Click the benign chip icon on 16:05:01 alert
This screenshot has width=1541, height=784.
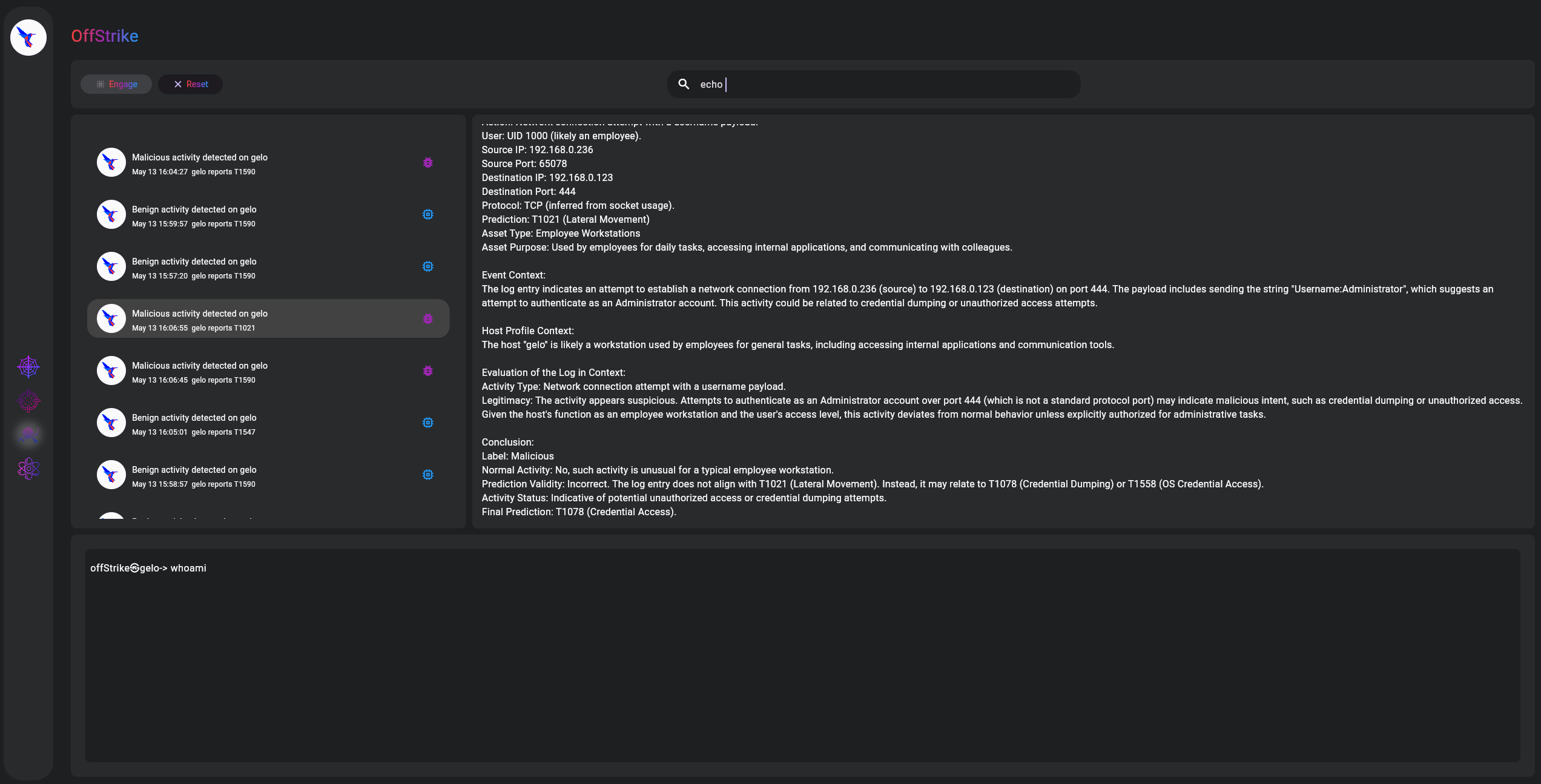coord(428,423)
